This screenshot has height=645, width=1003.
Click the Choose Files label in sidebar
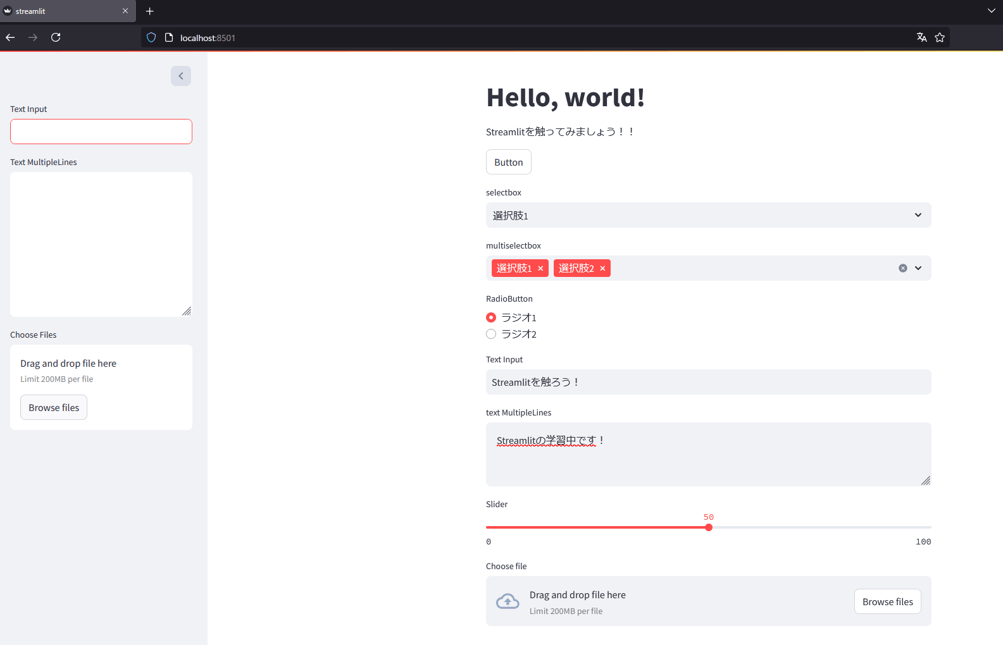[x=33, y=335]
